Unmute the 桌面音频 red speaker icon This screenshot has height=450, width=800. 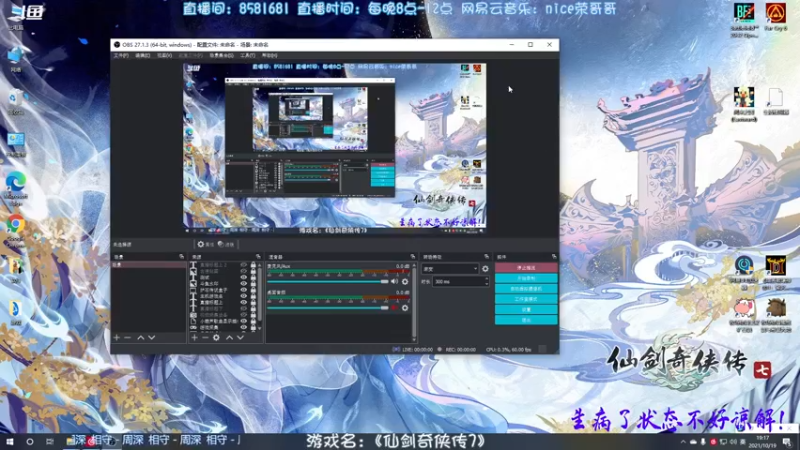click(394, 308)
